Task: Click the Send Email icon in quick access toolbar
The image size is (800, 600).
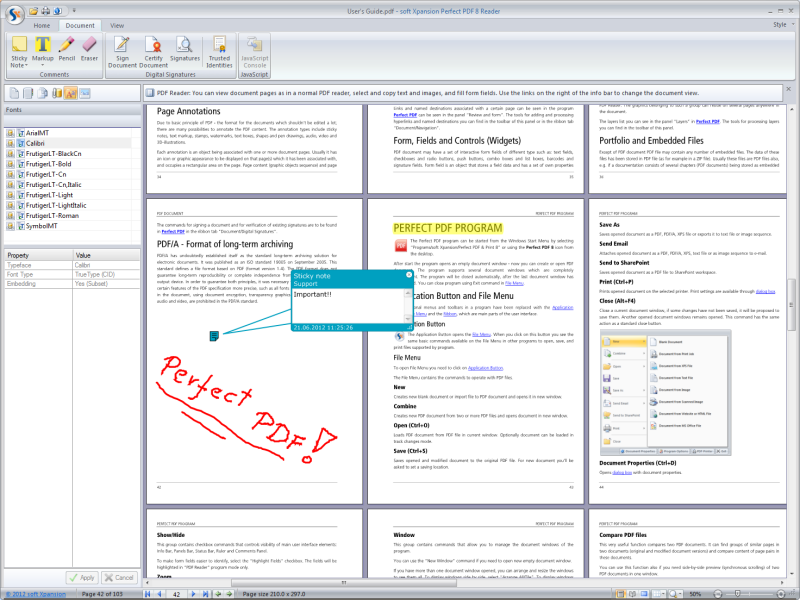Action: point(58,11)
